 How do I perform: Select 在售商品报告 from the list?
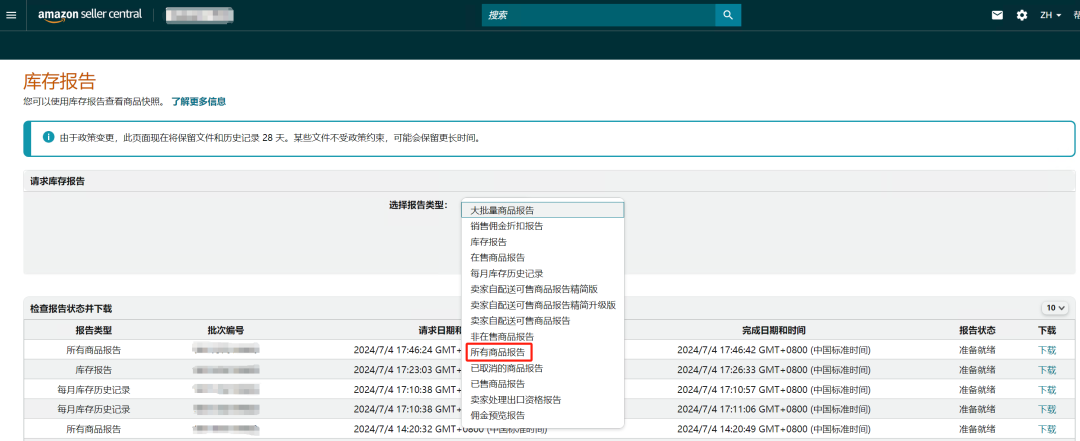(x=498, y=257)
